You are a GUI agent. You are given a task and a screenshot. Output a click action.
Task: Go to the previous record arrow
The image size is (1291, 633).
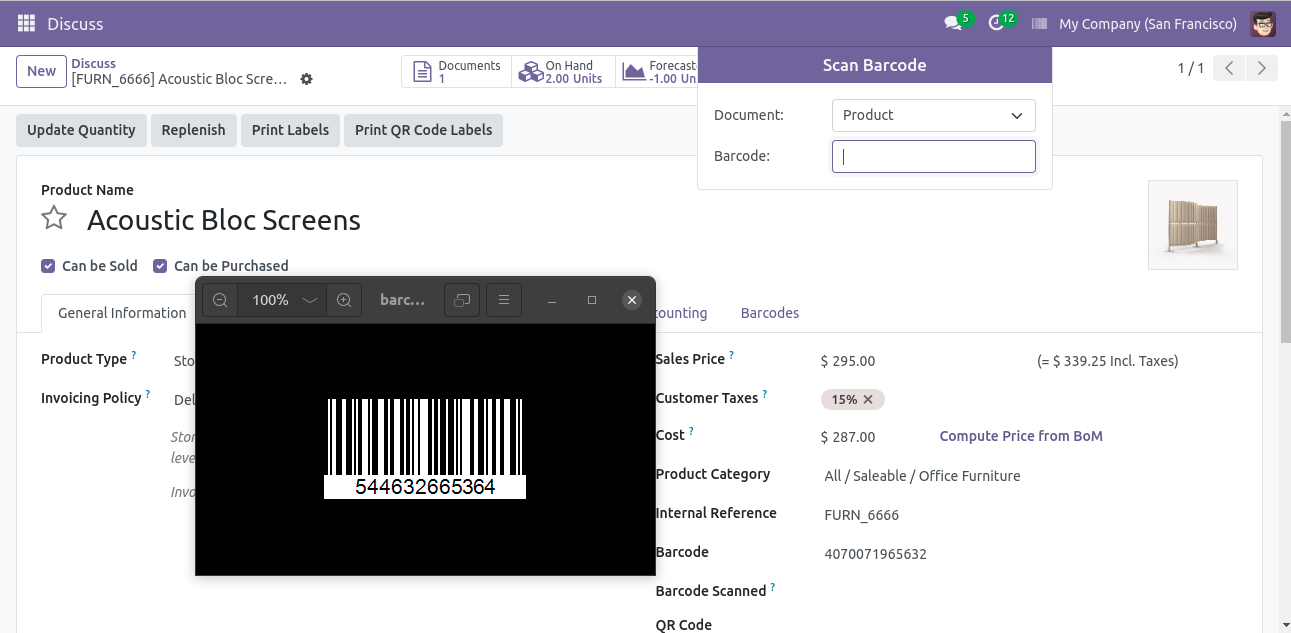coord(1229,68)
